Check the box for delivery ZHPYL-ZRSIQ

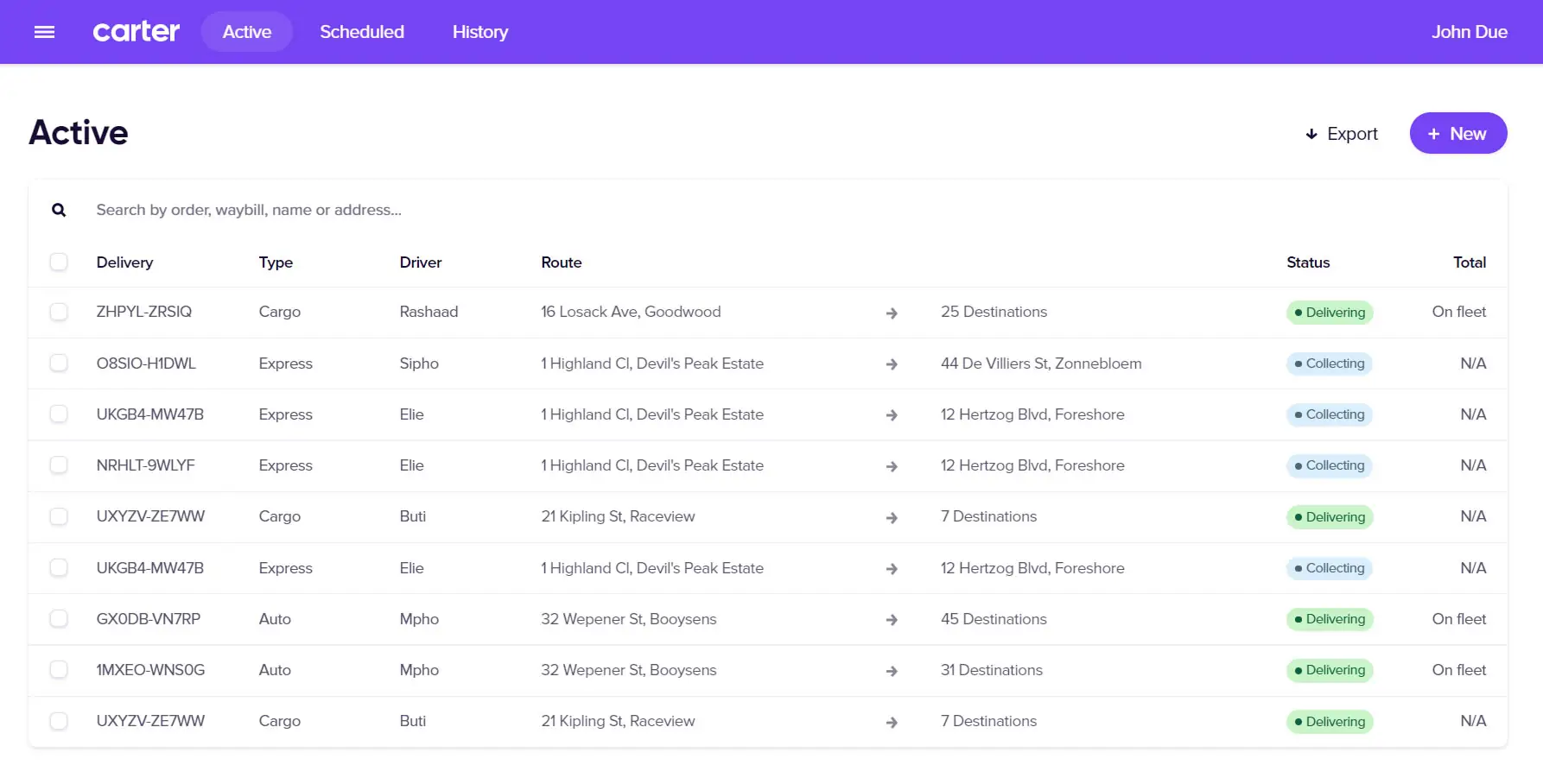coord(59,312)
